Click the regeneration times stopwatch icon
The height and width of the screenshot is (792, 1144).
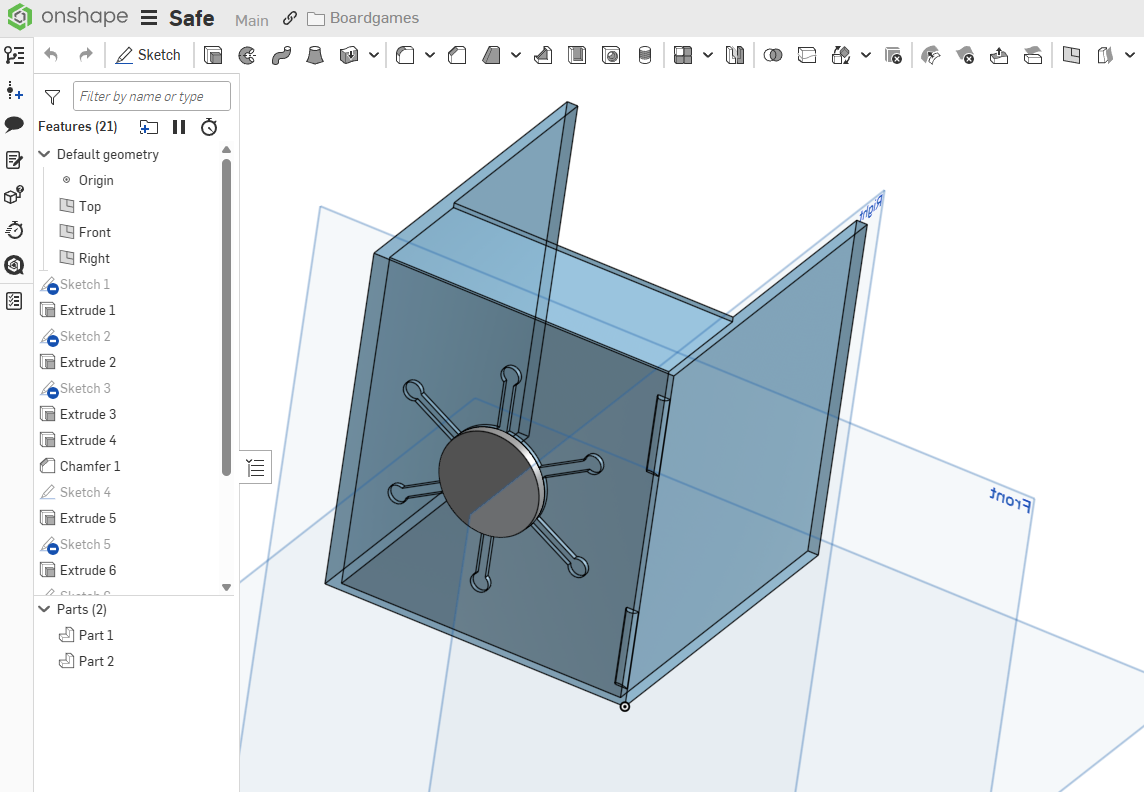point(208,127)
